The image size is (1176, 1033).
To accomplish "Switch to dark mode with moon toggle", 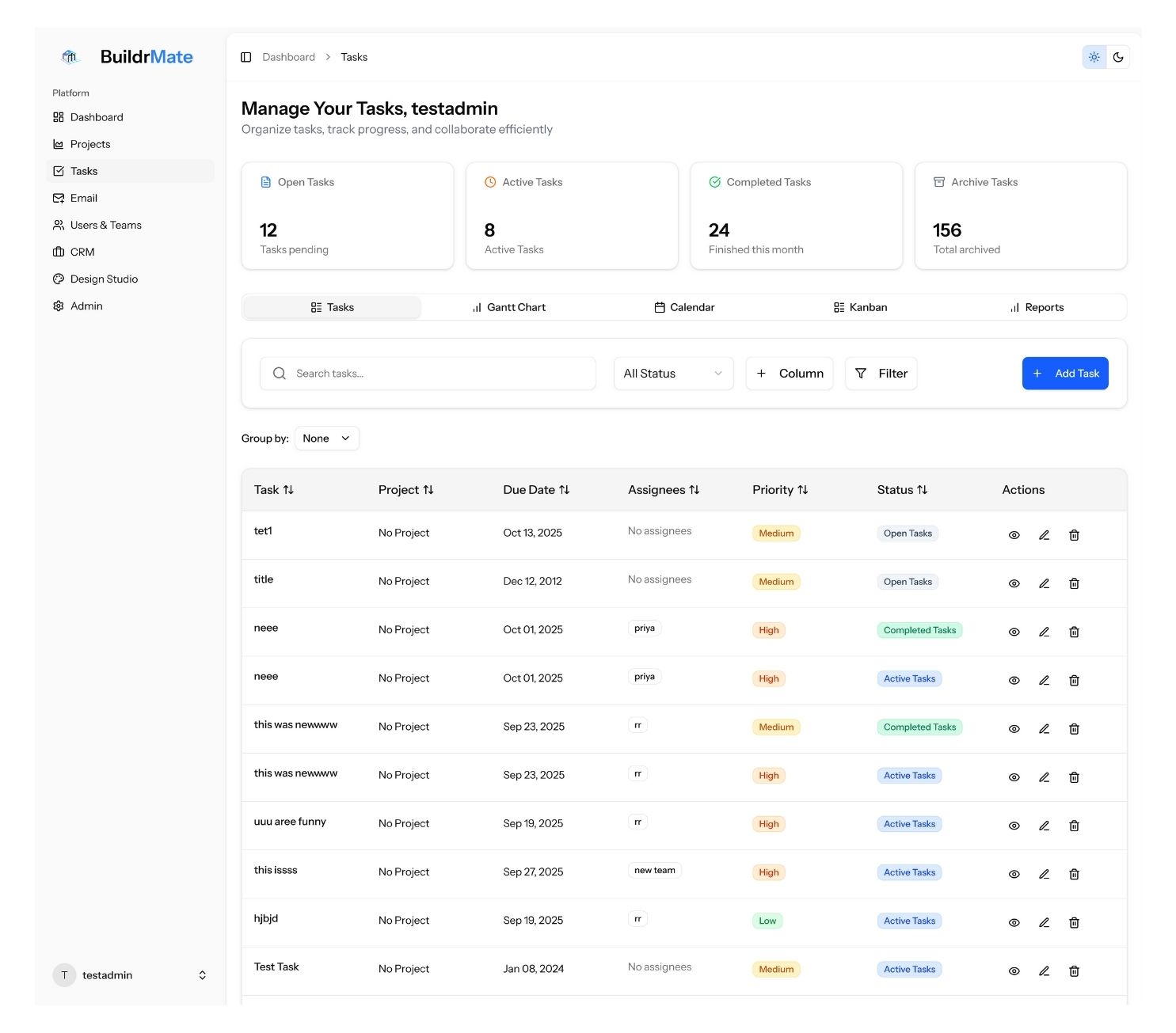I will (1117, 57).
